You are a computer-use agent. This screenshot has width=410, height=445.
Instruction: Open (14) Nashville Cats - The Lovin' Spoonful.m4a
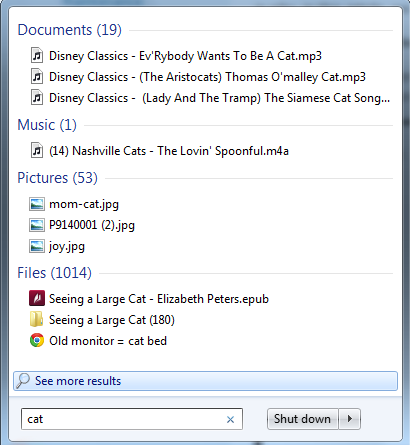(x=169, y=151)
